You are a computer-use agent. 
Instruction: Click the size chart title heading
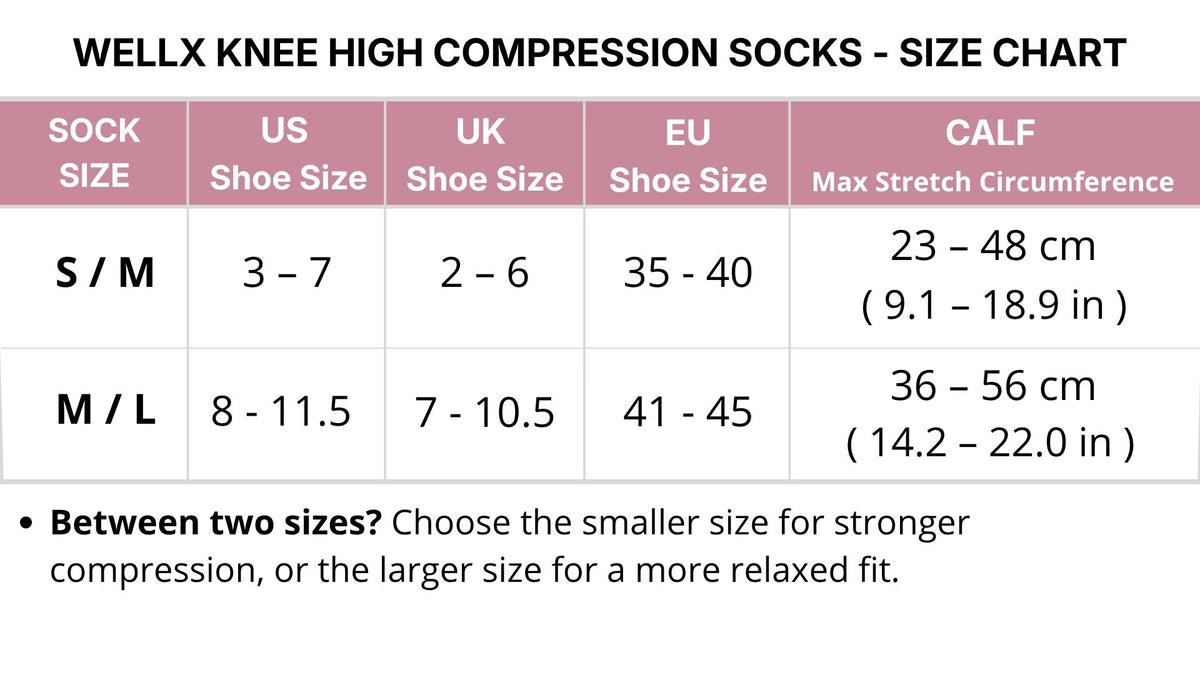600,52
